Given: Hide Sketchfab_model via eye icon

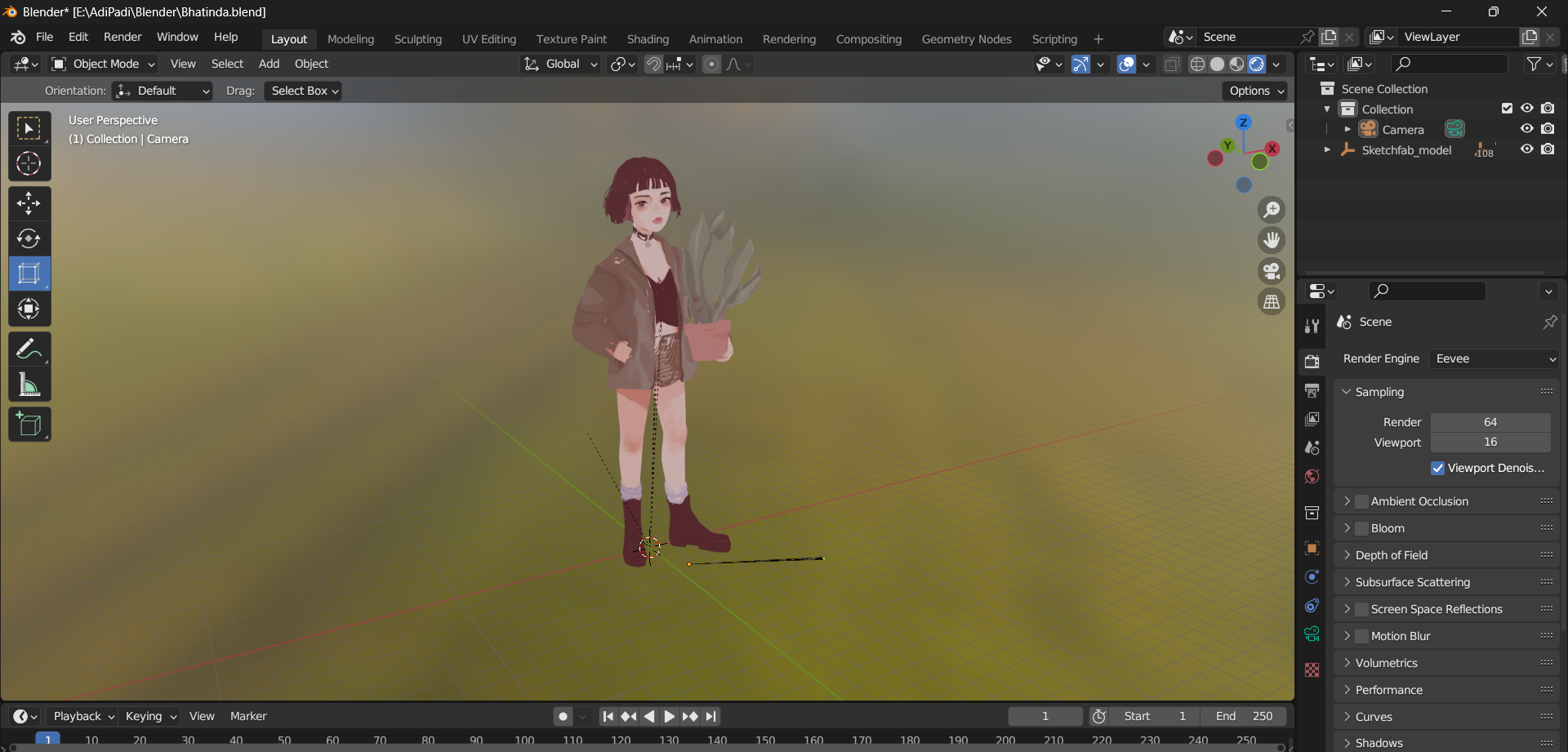Looking at the screenshot, I should click(1526, 149).
